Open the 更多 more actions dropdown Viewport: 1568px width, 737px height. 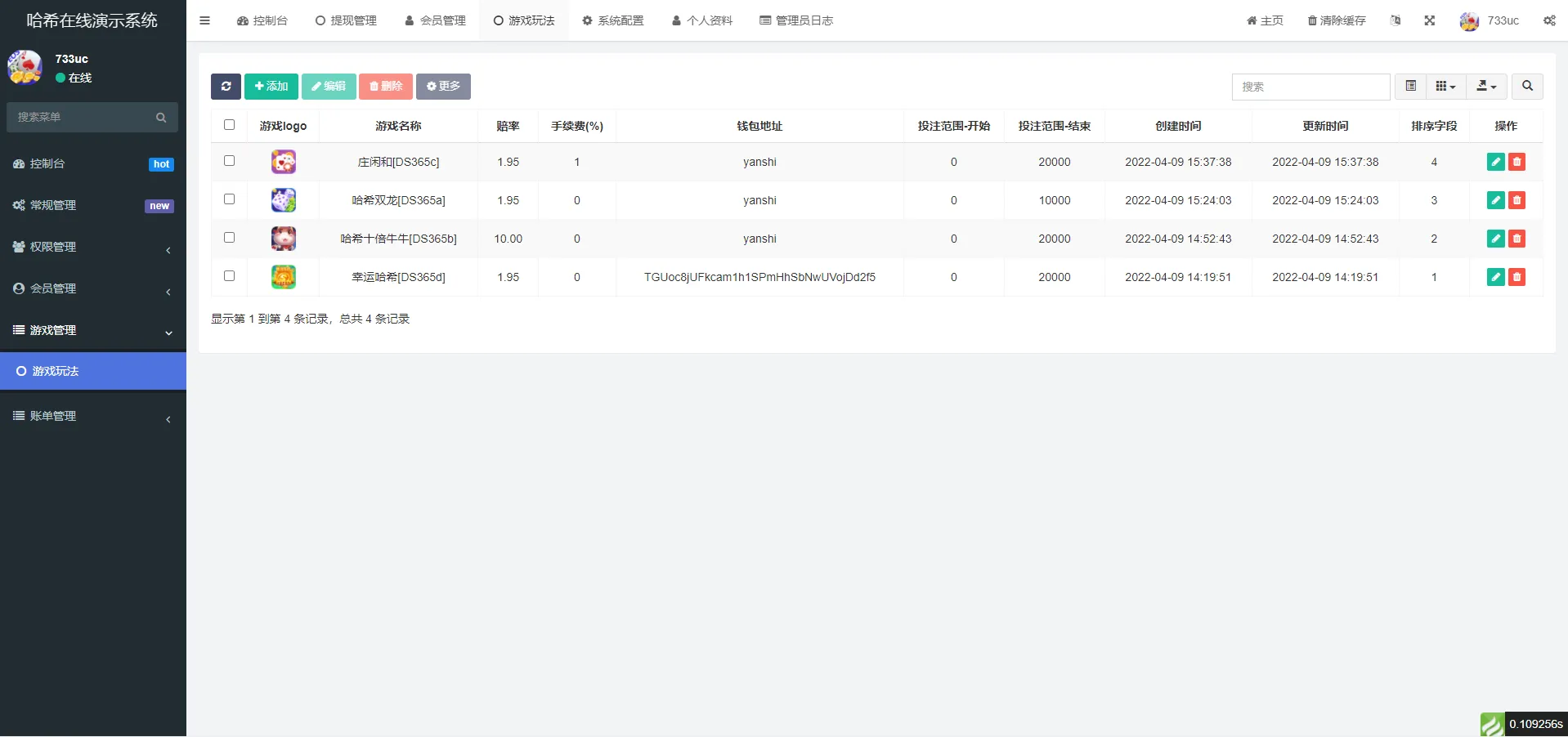click(x=443, y=87)
